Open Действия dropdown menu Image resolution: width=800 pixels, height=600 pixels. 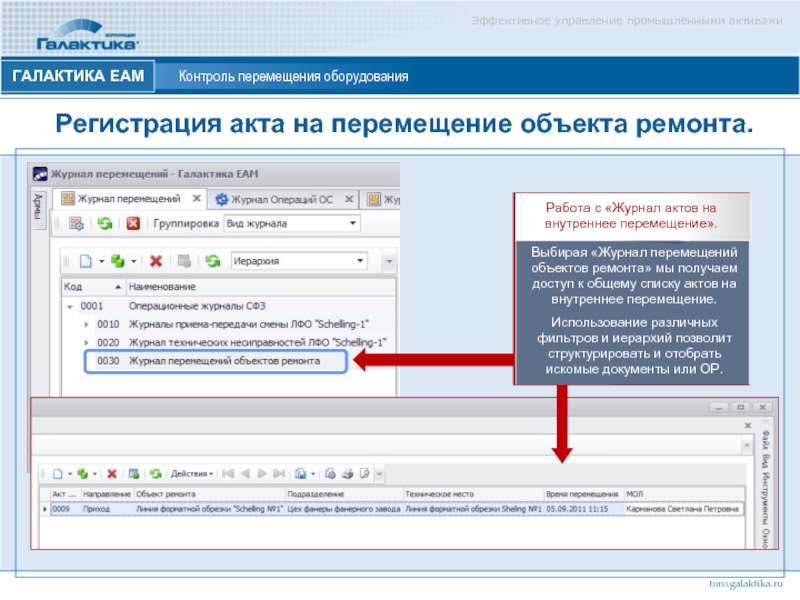(x=192, y=474)
